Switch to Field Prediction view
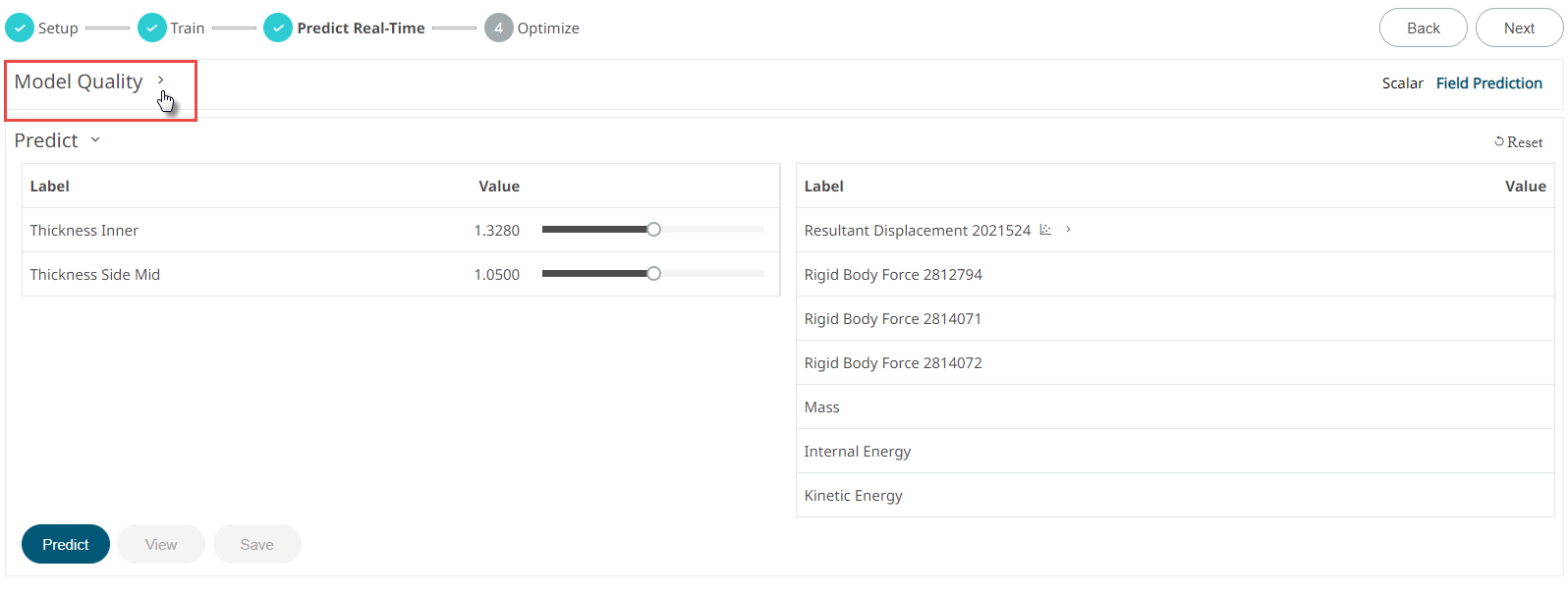The width and height of the screenshot is (1568, 595). point(1488,83)
